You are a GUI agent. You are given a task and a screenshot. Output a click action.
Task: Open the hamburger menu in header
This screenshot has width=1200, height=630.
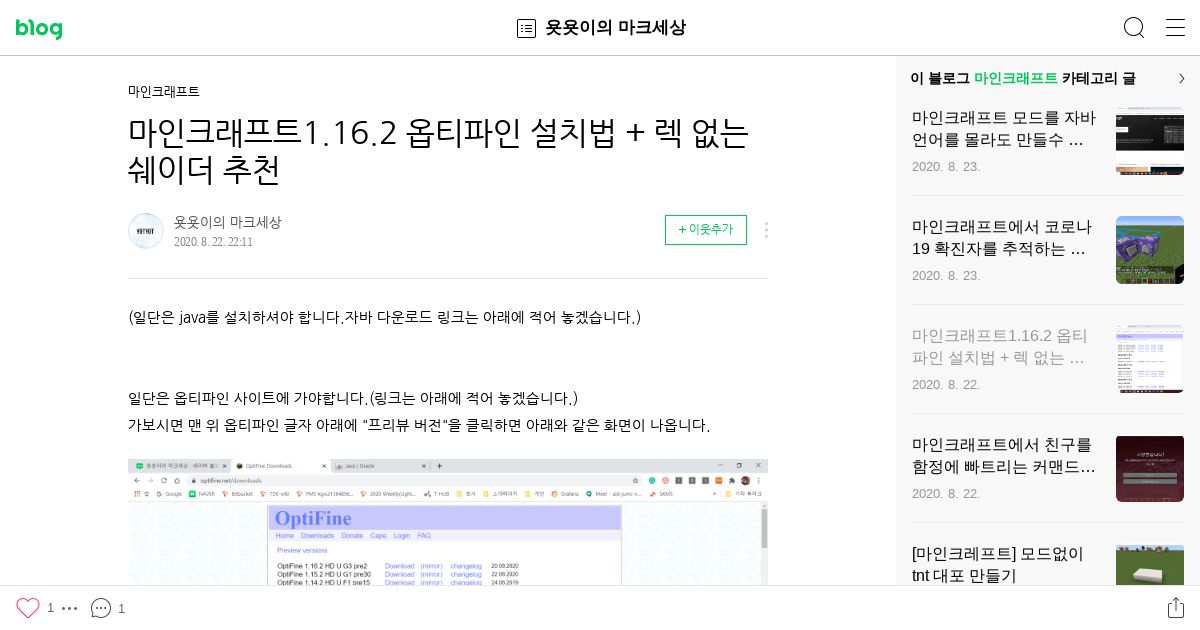[x=1176, y=27]
